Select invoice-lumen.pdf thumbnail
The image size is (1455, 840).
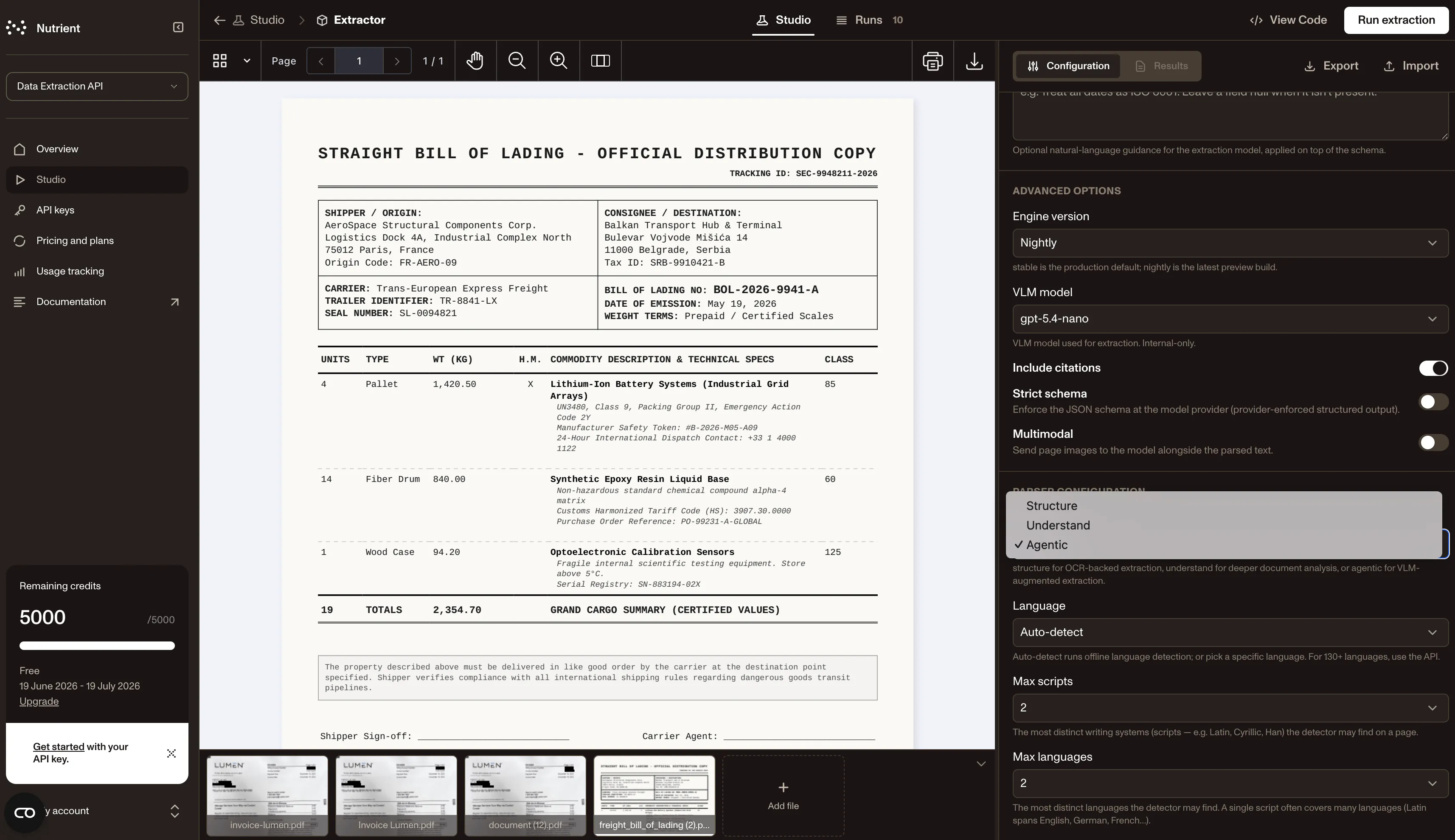click(x=267, y=796)
